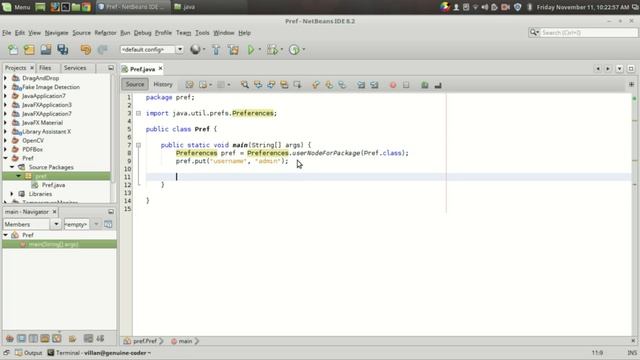640x360 pixels.
Task: Minimize the Navigator panel
Action: pos(111,212)
